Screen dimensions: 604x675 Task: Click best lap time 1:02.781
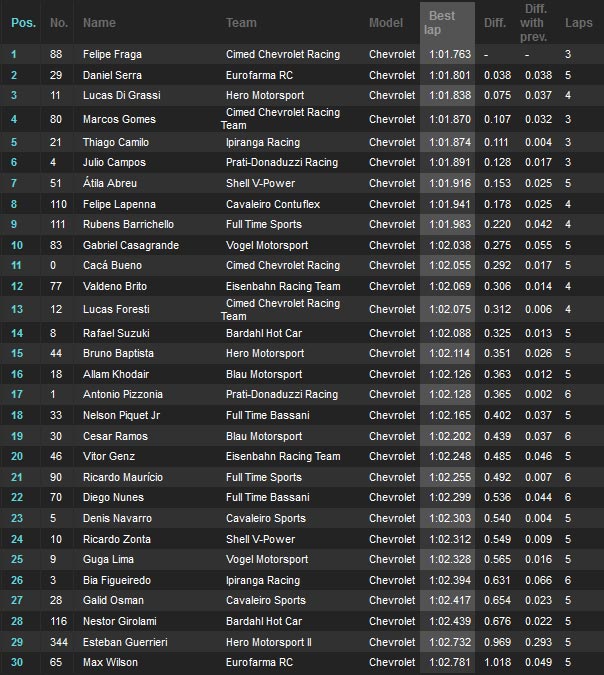(450, 663)
